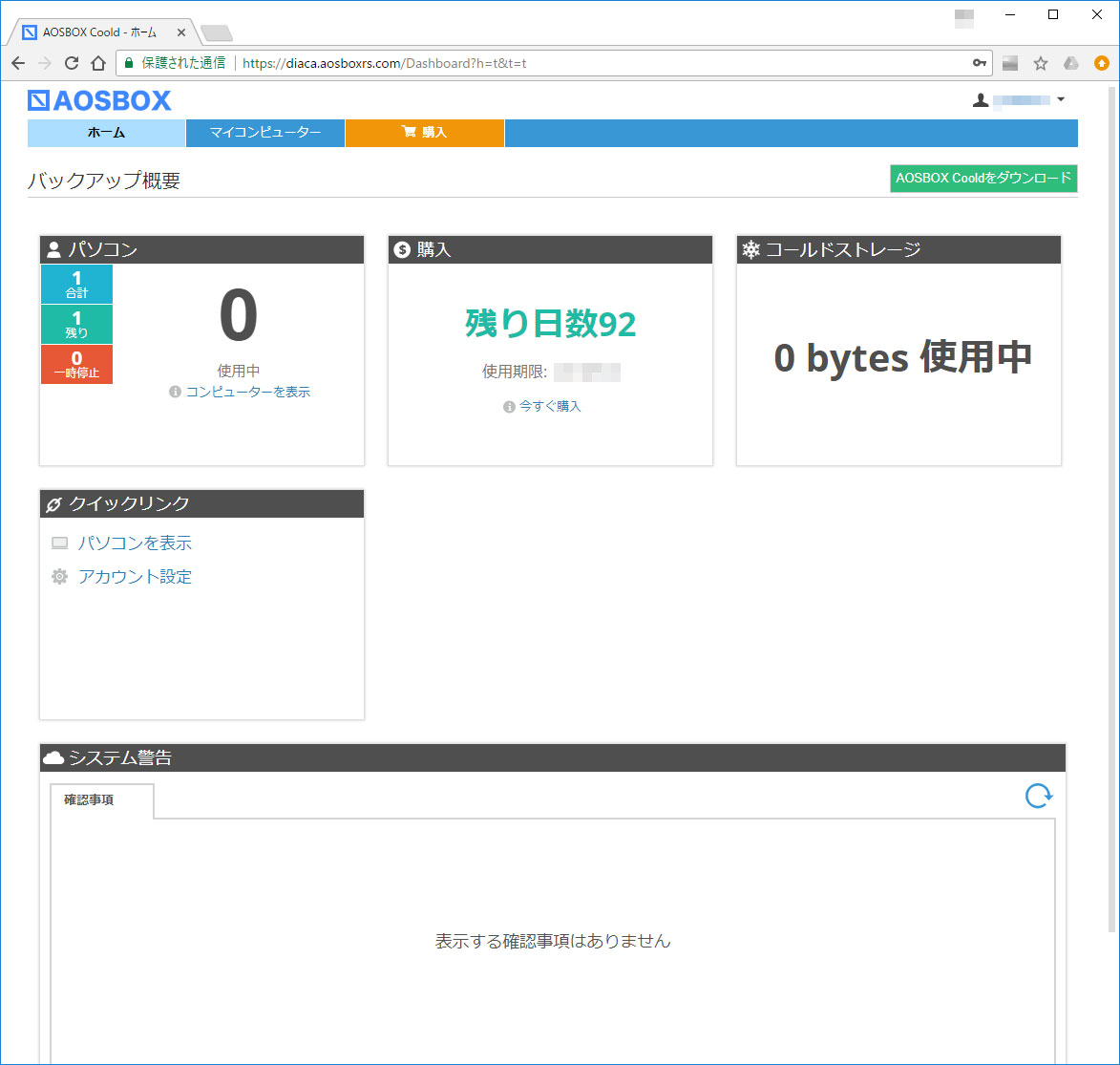The width and height of the screenshot is (1120, 1065).
Task: Refresh the system alerts panel
Action: coord(1039,796)
